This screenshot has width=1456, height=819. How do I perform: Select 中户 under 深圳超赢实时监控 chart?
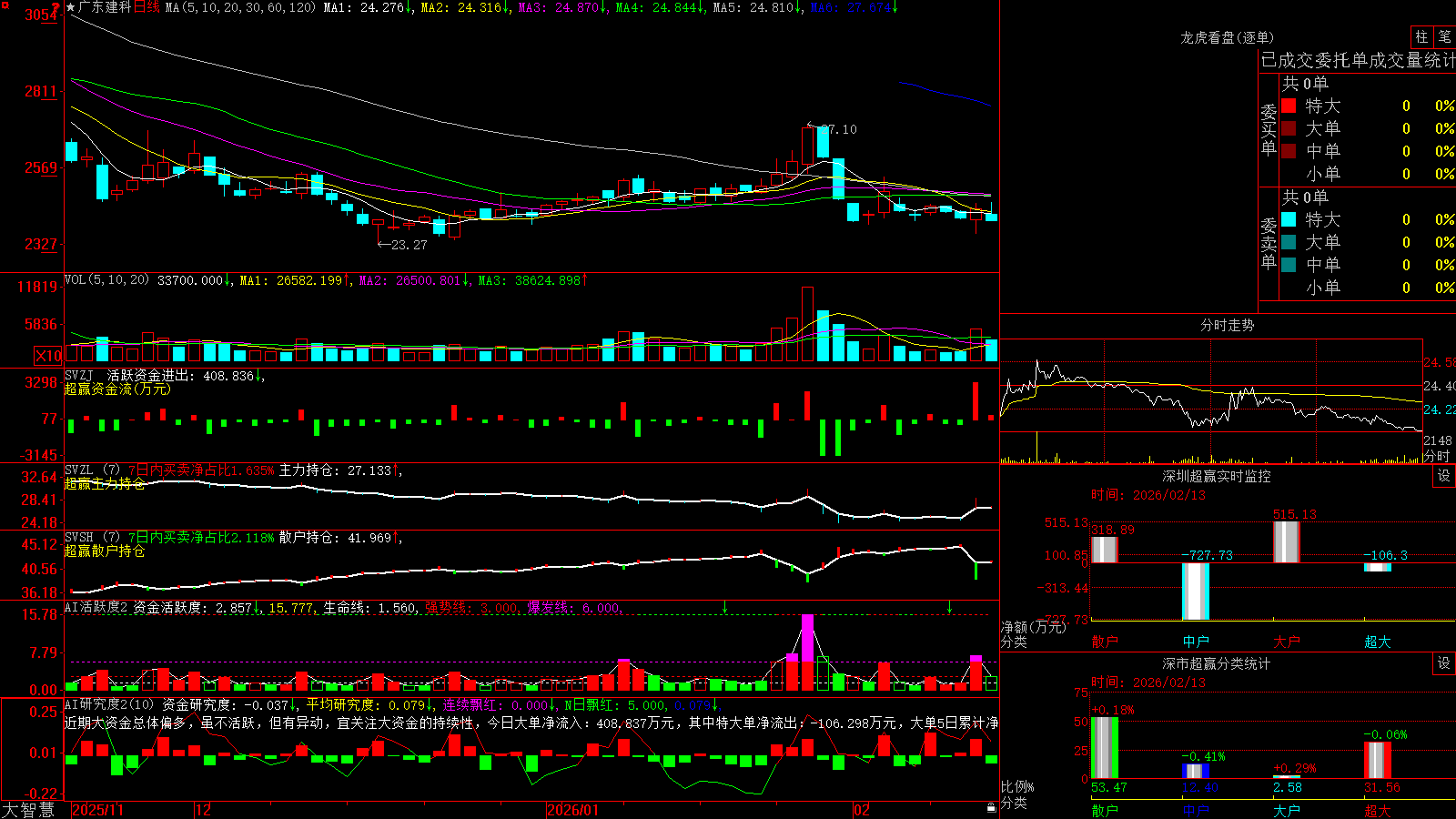pos(1196,642)
